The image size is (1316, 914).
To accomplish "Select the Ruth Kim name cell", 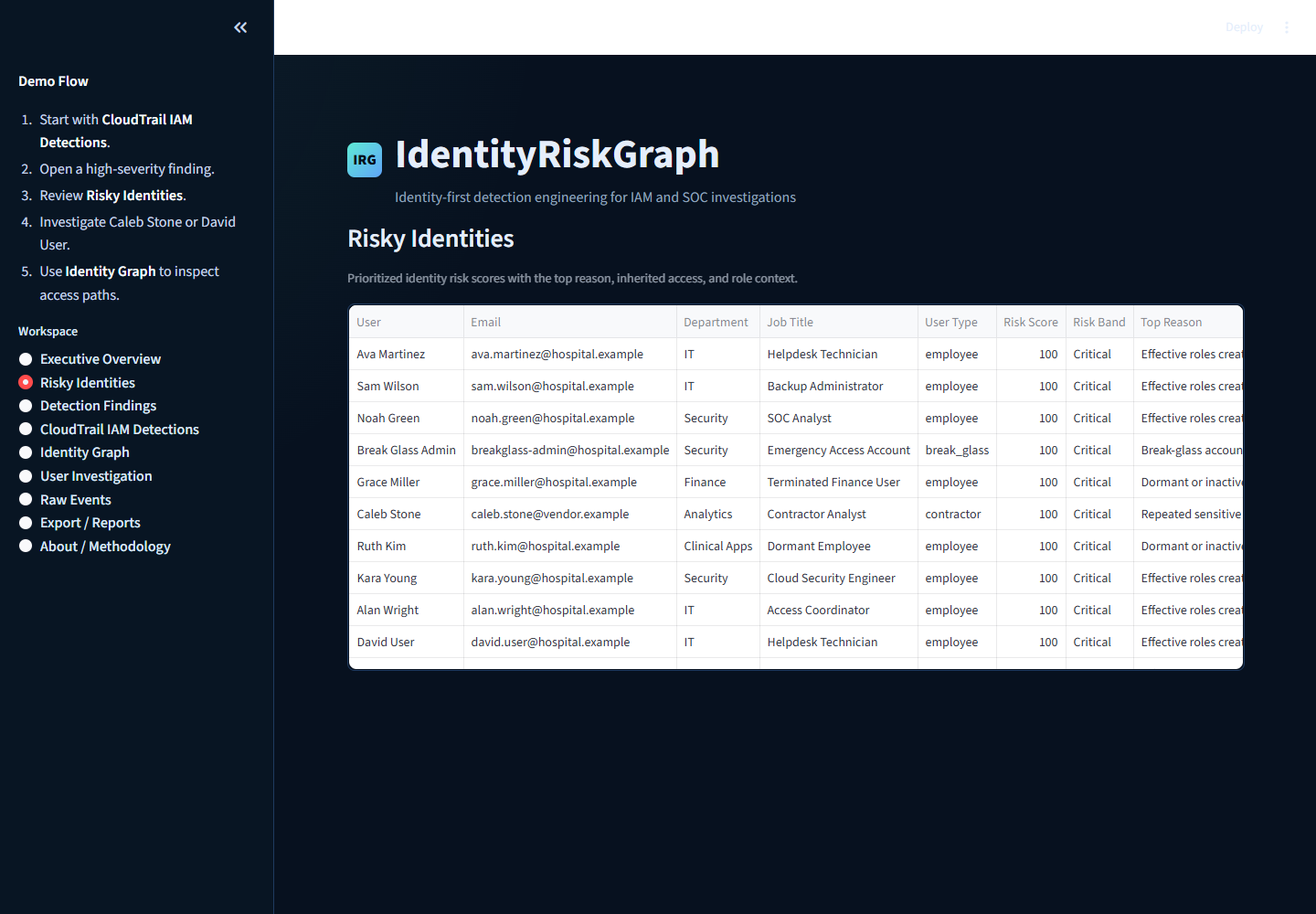I will pyautogui.click(x=407, y=546).
